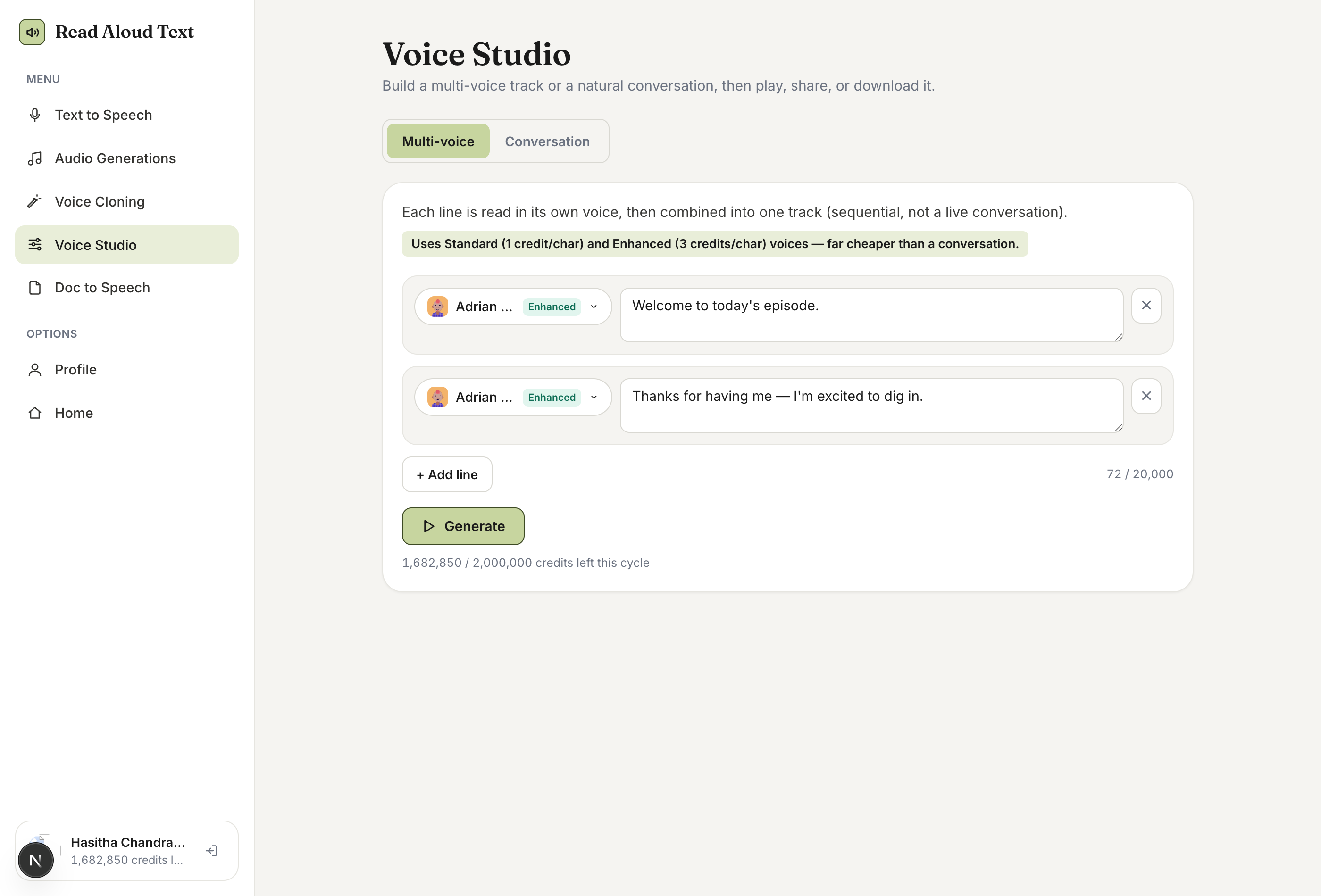The width and height of the screenshot is (1321, 896).
Task: Click the MENU section label
Action: coord(43,79)
